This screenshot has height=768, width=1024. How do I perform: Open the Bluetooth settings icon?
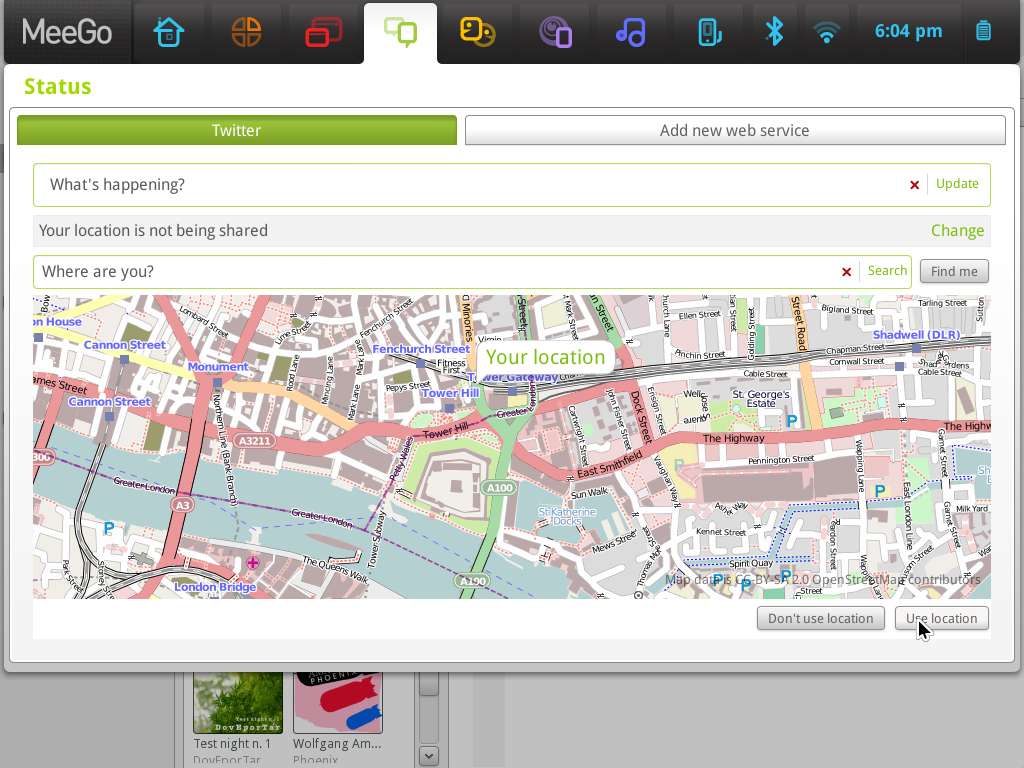tap(775, 31)
